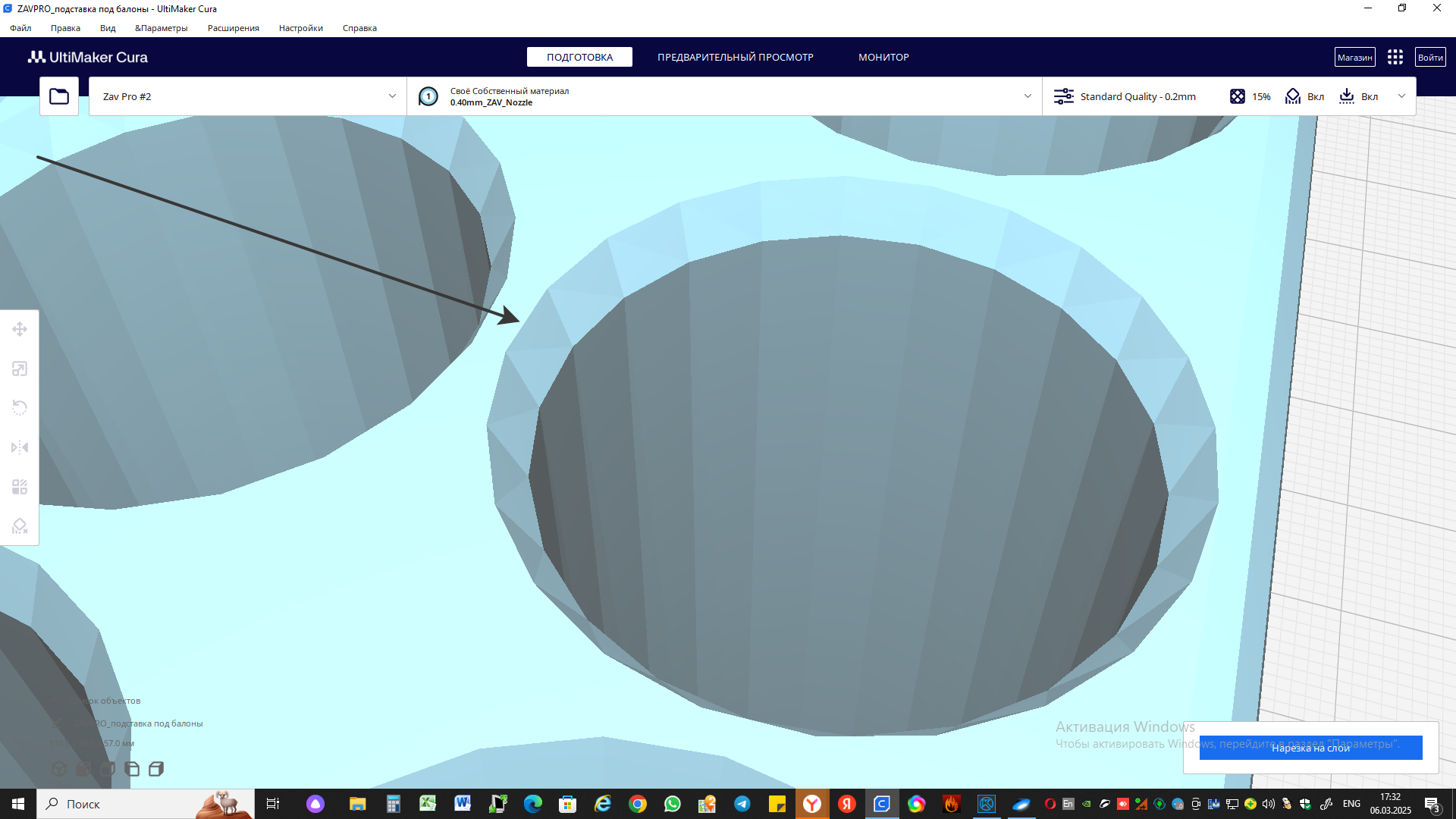
Task: Open the per-model settings tool
Action: (x=20, y=487)
